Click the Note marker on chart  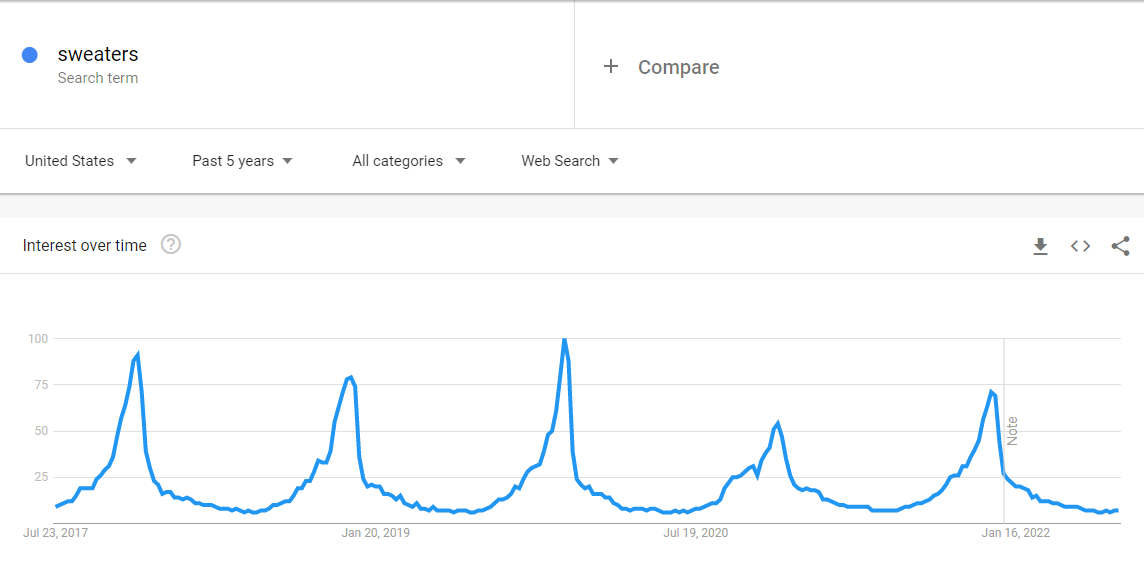tap(1012, 430)
